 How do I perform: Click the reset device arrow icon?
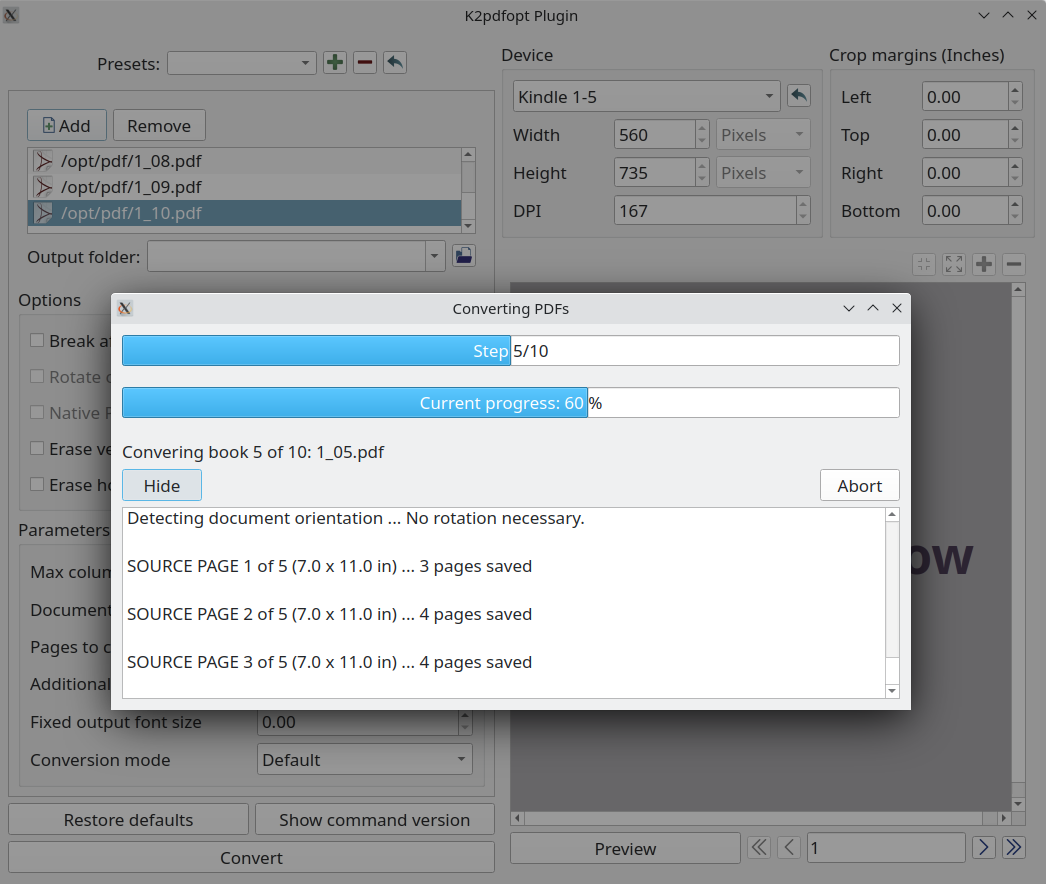click(799, 95)
